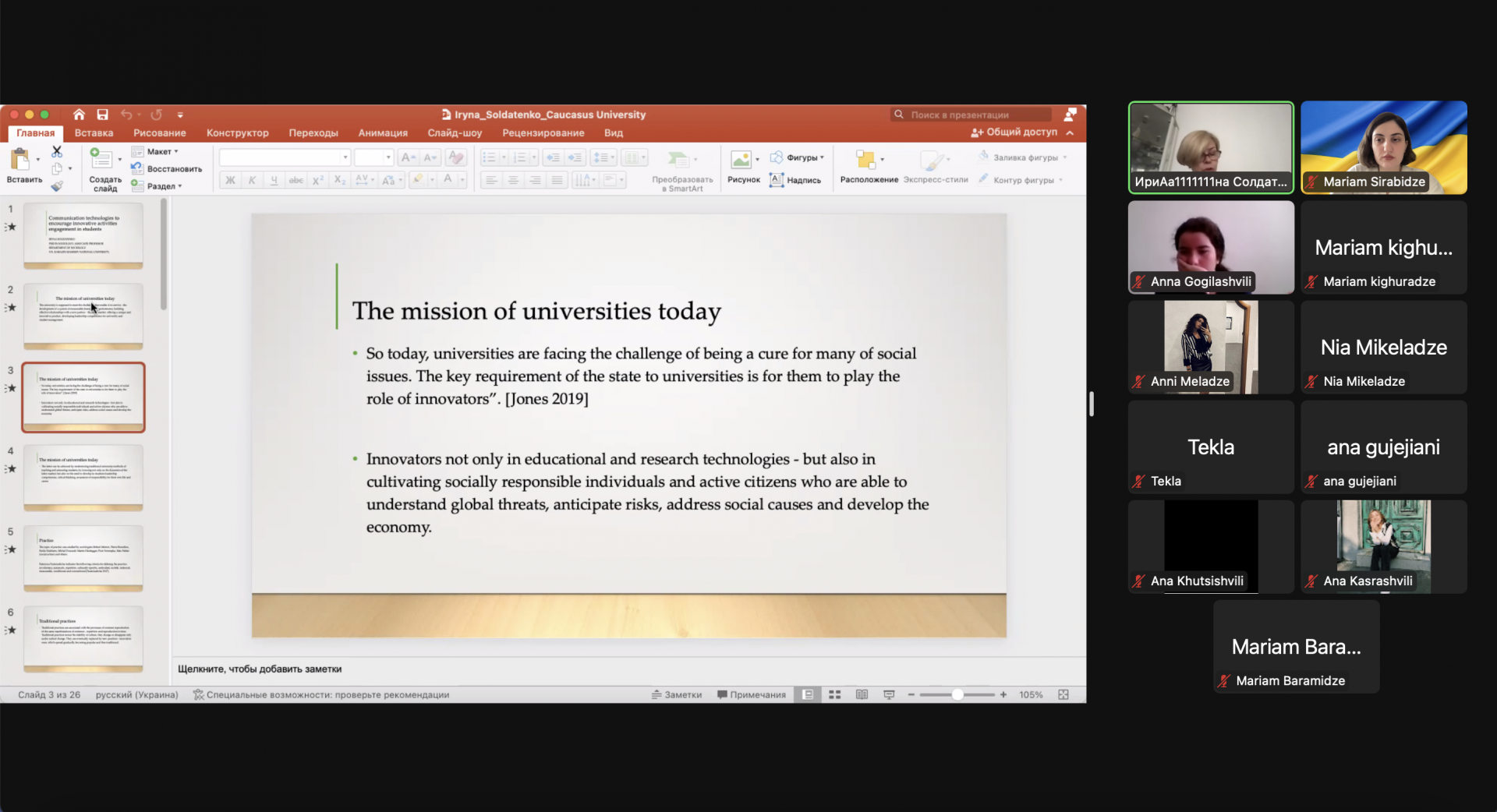Align text to the left
The image size is (1497, 812).
tap(491, 180)
